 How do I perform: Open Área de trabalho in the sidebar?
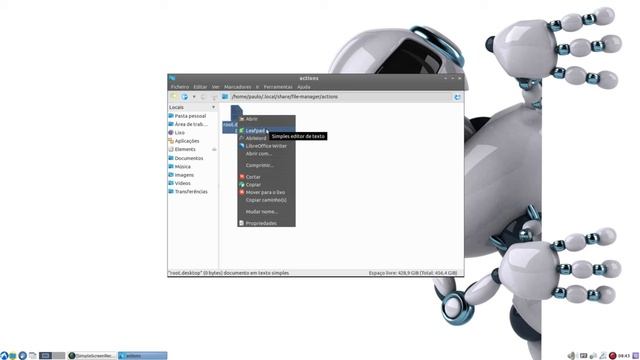click(x=192, y=124)
